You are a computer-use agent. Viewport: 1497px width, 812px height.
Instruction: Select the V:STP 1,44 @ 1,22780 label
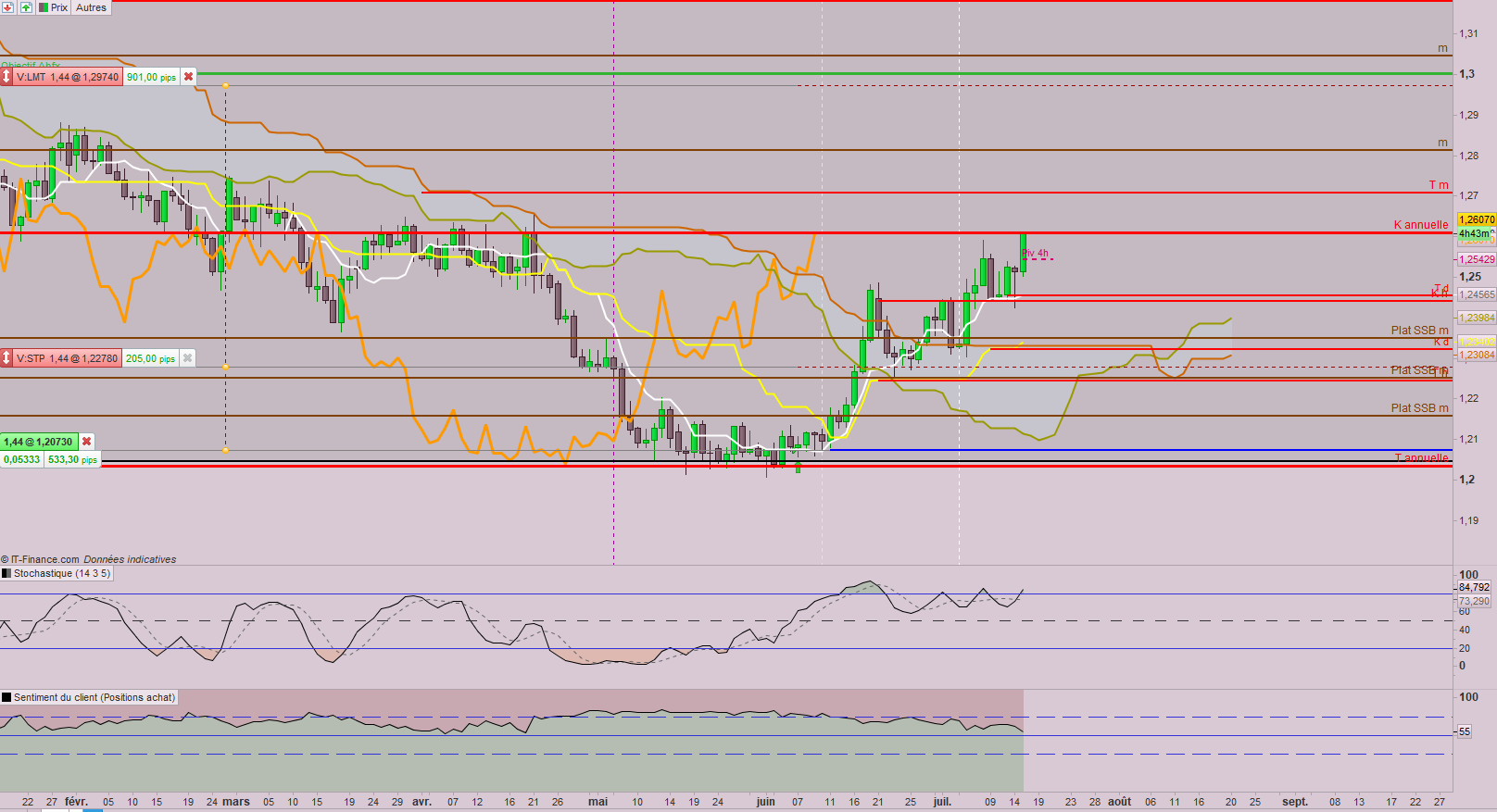[x=68, y=358]
